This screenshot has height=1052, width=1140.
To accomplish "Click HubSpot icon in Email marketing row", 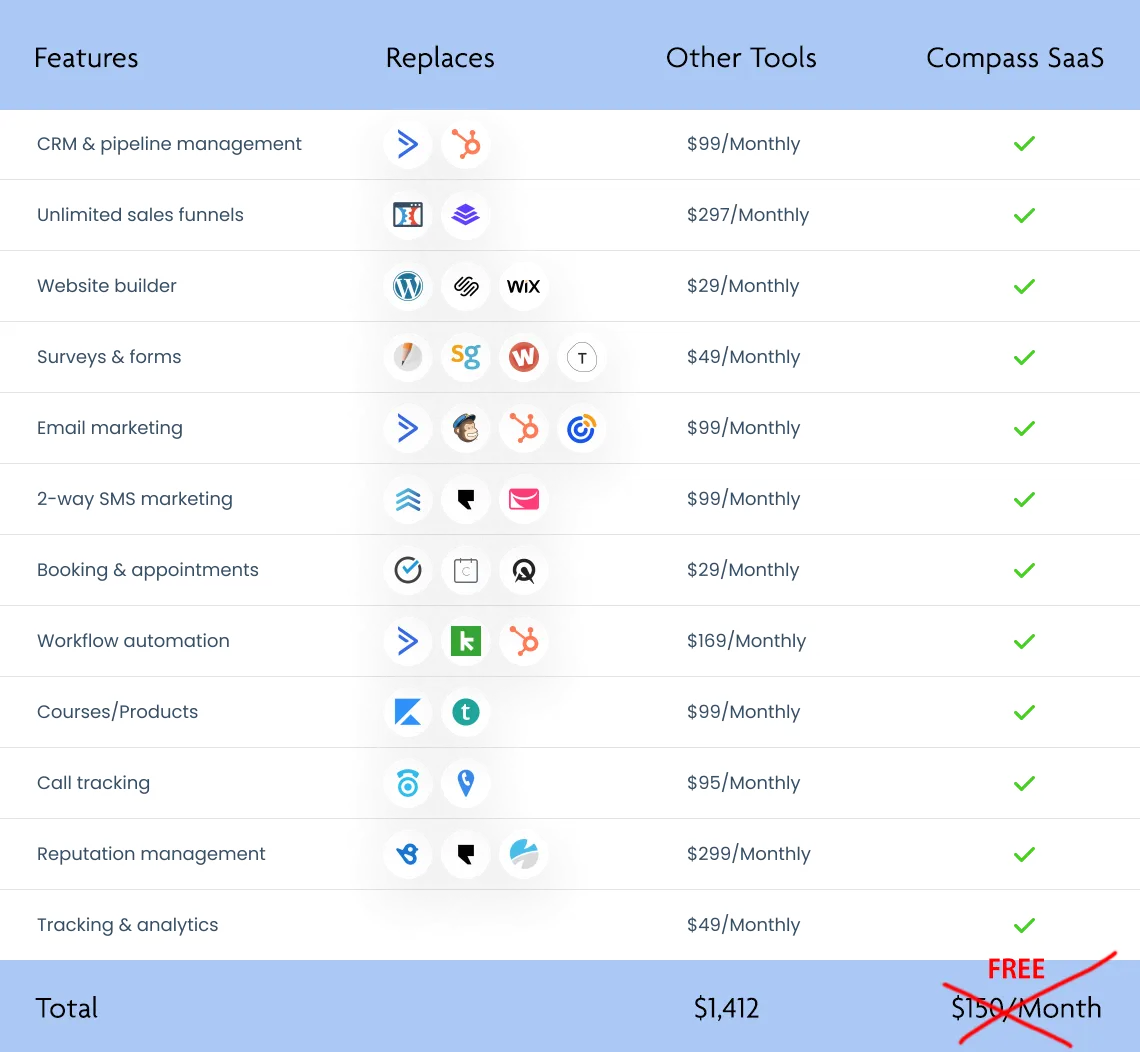I will (523, 428).
